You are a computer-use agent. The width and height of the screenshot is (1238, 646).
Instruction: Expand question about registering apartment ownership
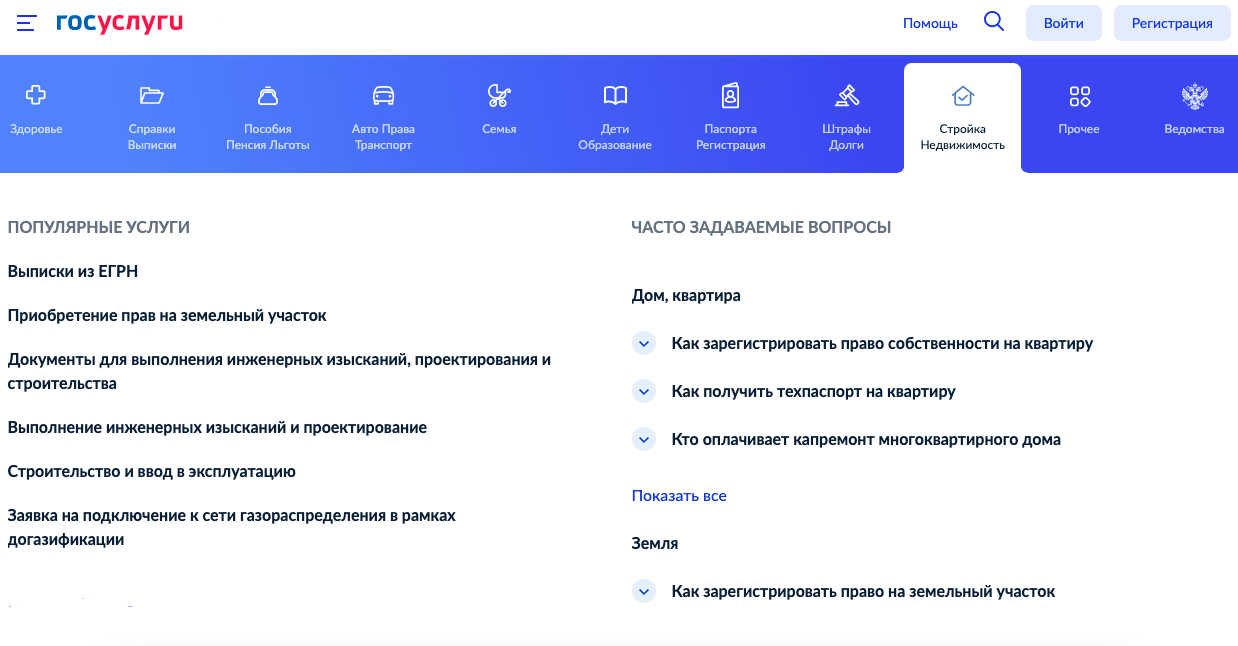[644, 343]
